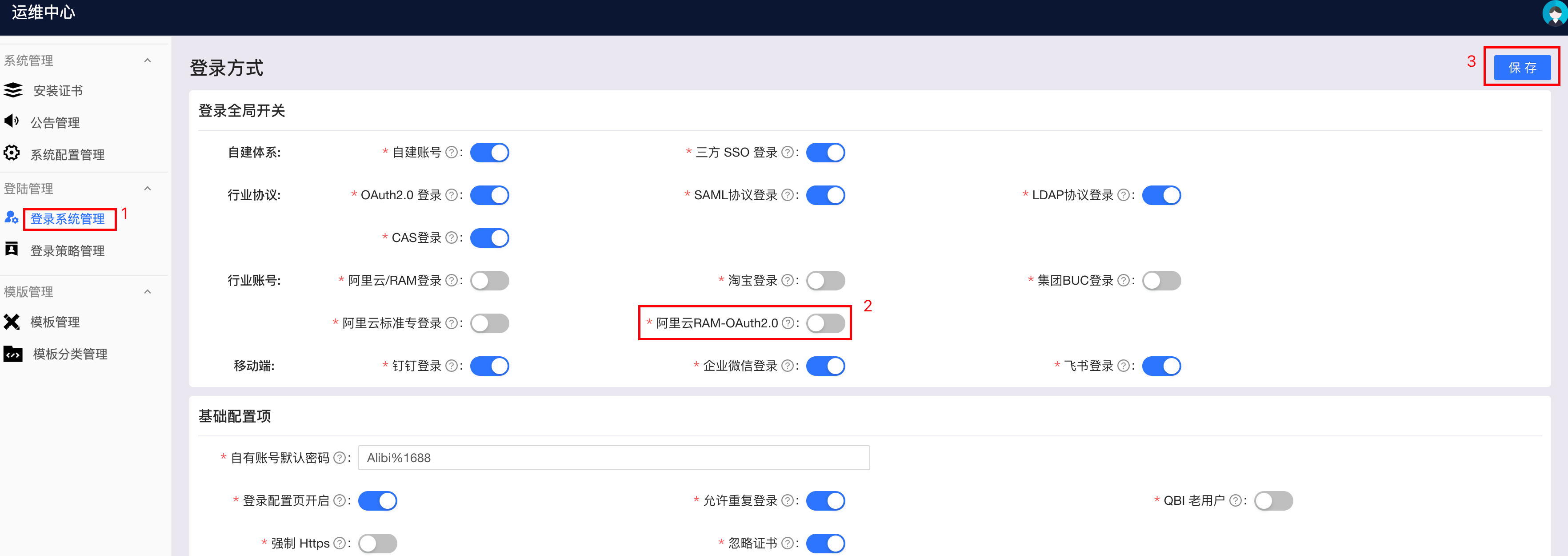Click the 运维中心 header title
Image resolution: width=1568 pixels, height=556 pixels.
[43, 12]
